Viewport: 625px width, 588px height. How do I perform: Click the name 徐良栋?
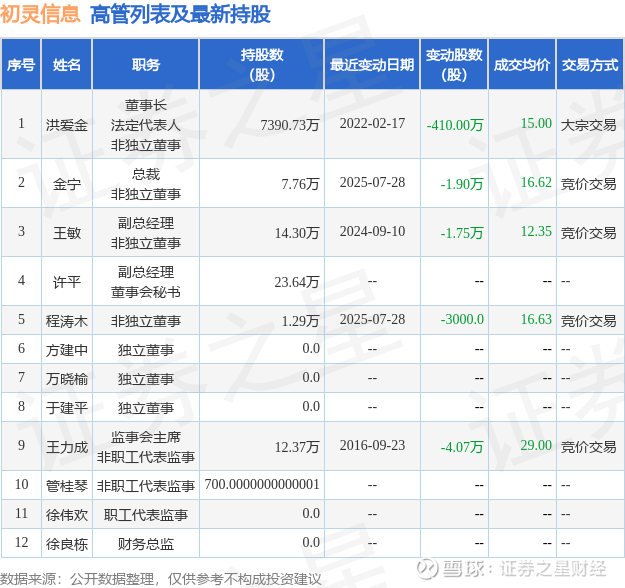(x=67, y=544)
